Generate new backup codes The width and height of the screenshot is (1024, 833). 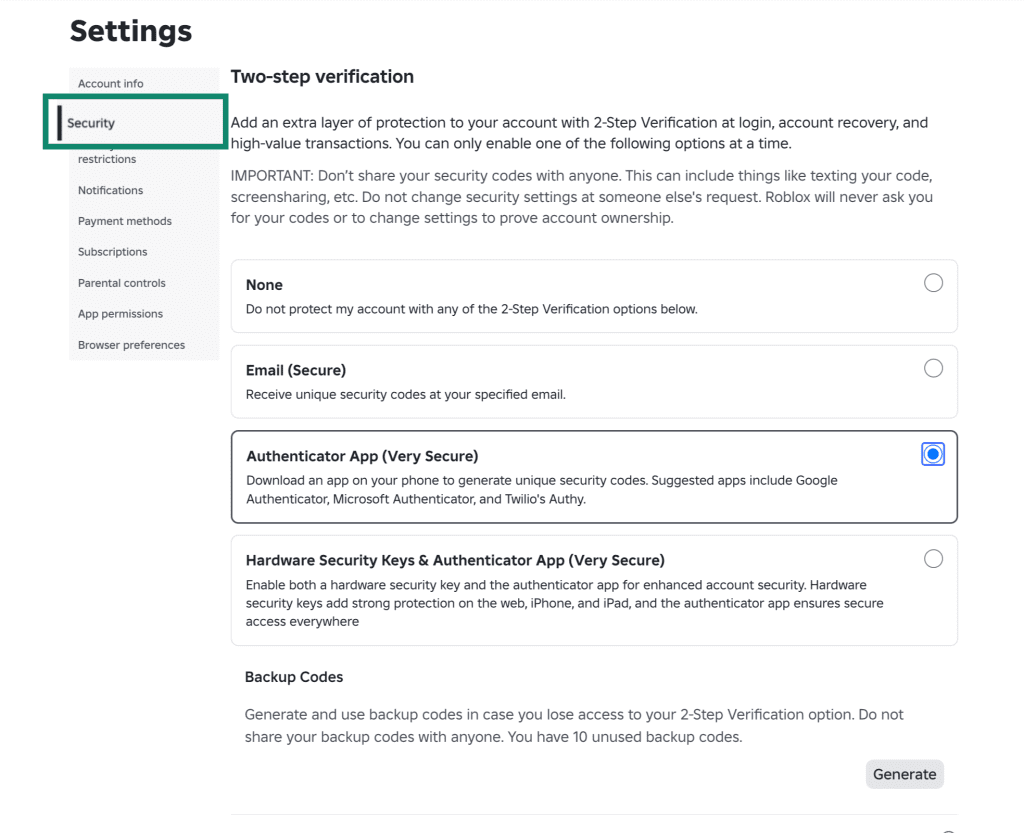click(904, 774)
